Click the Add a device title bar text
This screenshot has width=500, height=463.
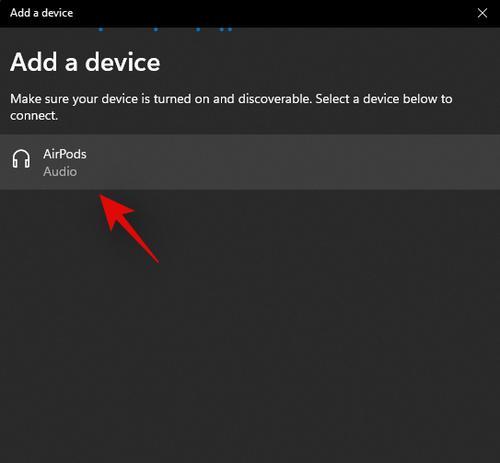tap(41, 13)
